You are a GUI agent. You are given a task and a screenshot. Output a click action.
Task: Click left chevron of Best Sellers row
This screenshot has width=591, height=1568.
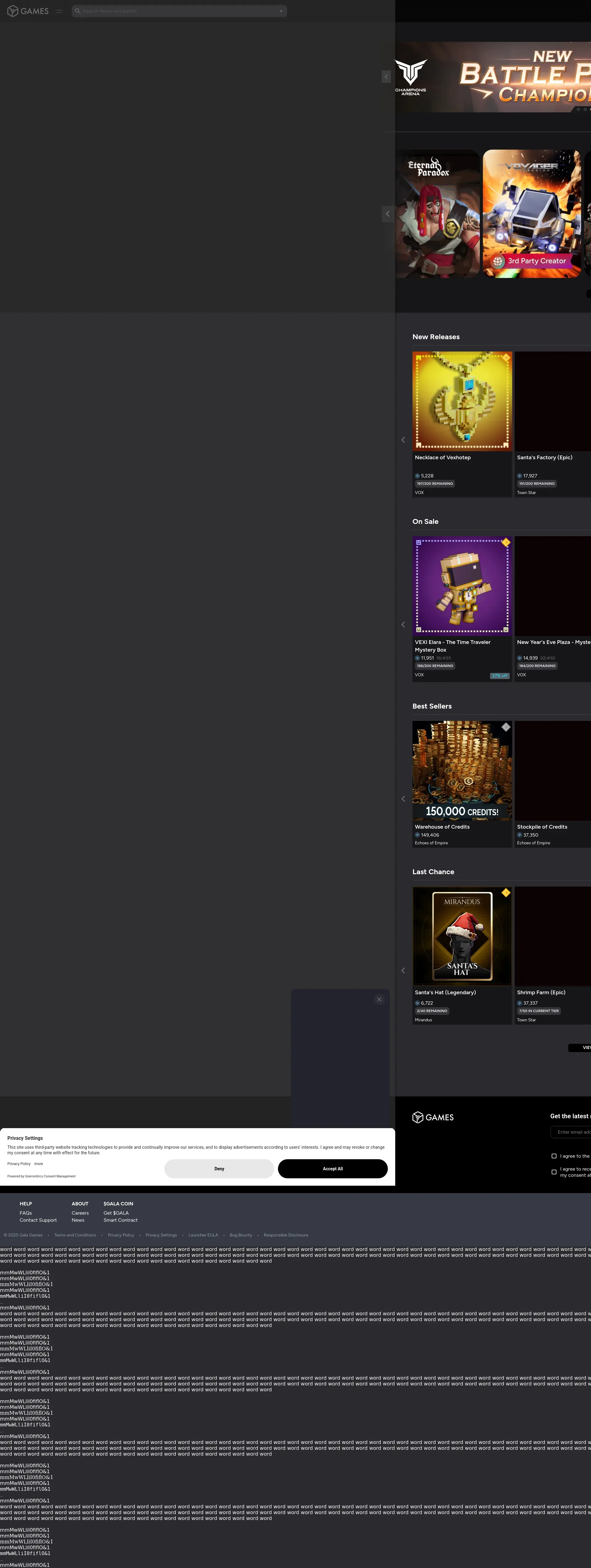coord(403,798)
